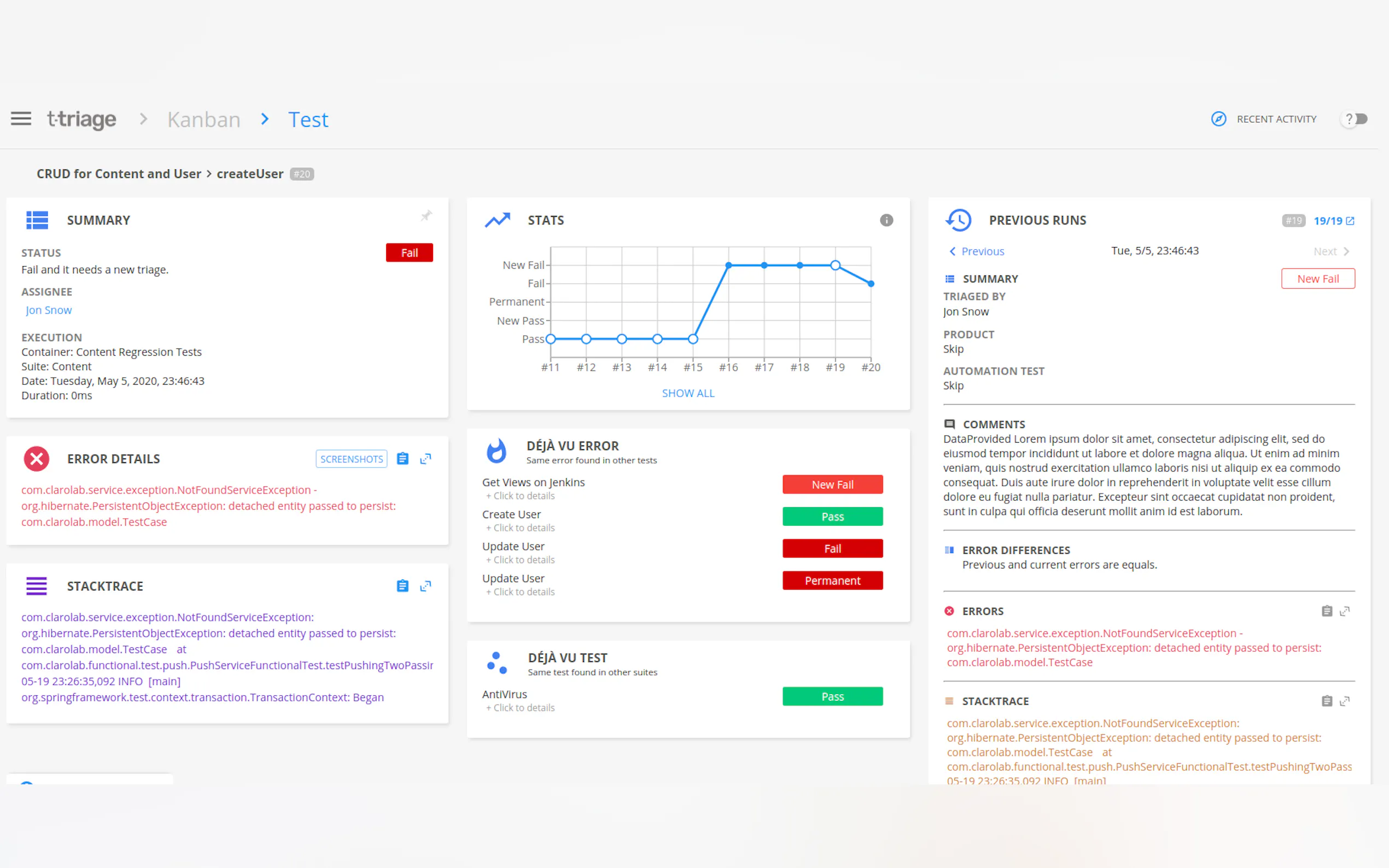This screenshot has height=868, width=1389.
Task: Click the red Fail status badge
Action: click(x=409, y=253)
